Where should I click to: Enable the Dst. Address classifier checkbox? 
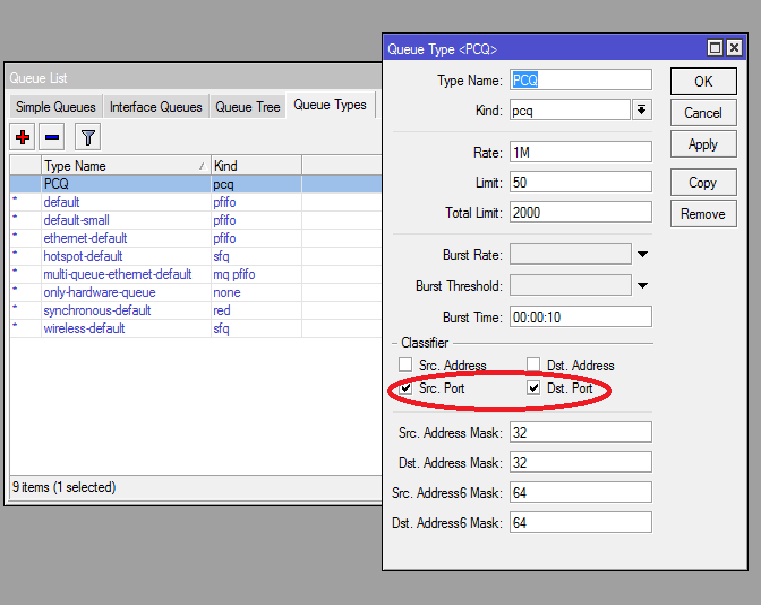pyautogui.click(x=533, y=365)
